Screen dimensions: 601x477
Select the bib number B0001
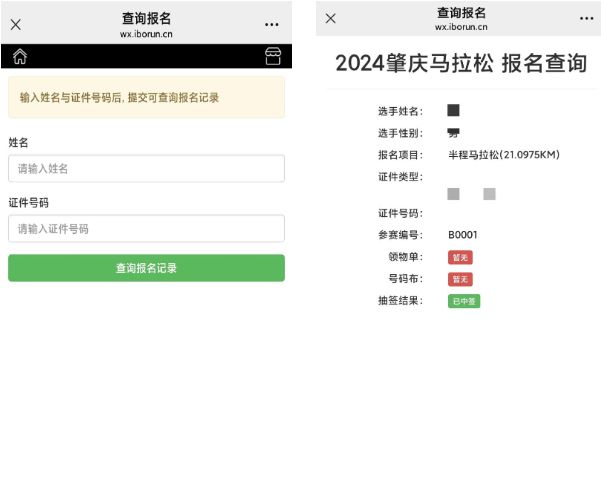click(463, 235)
